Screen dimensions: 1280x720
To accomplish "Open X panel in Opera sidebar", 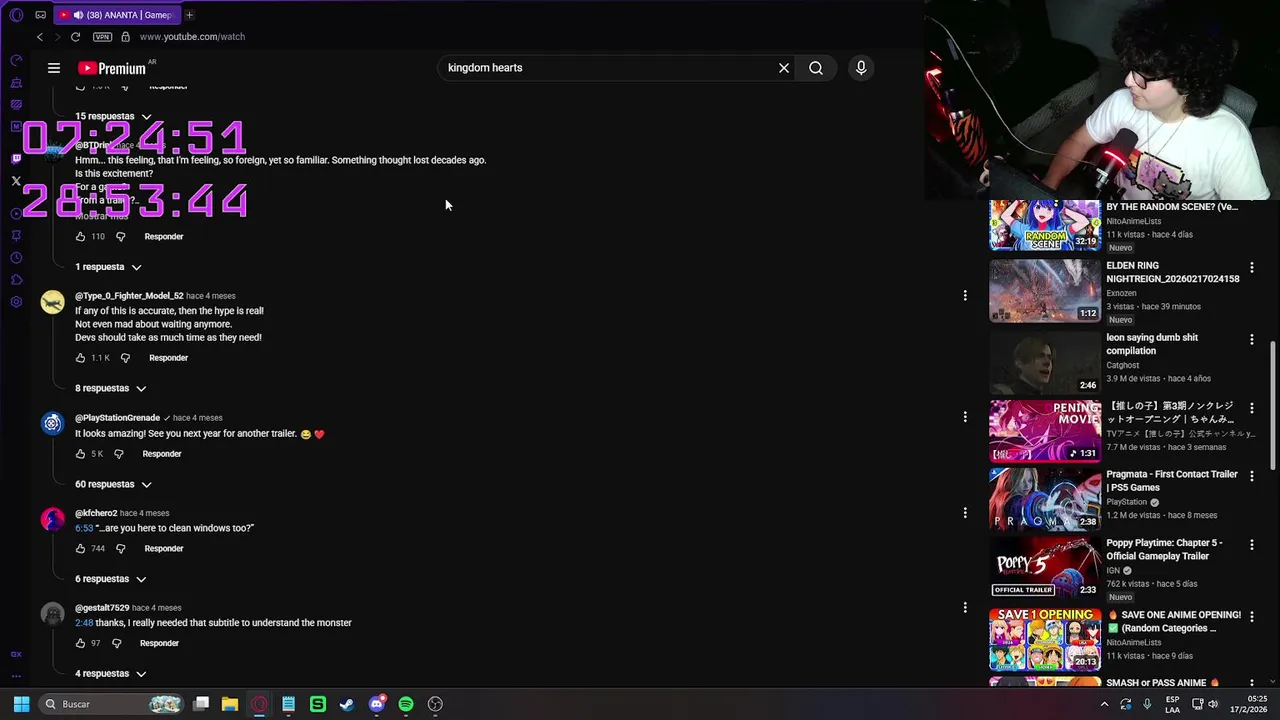I will [x=16, y=181].
